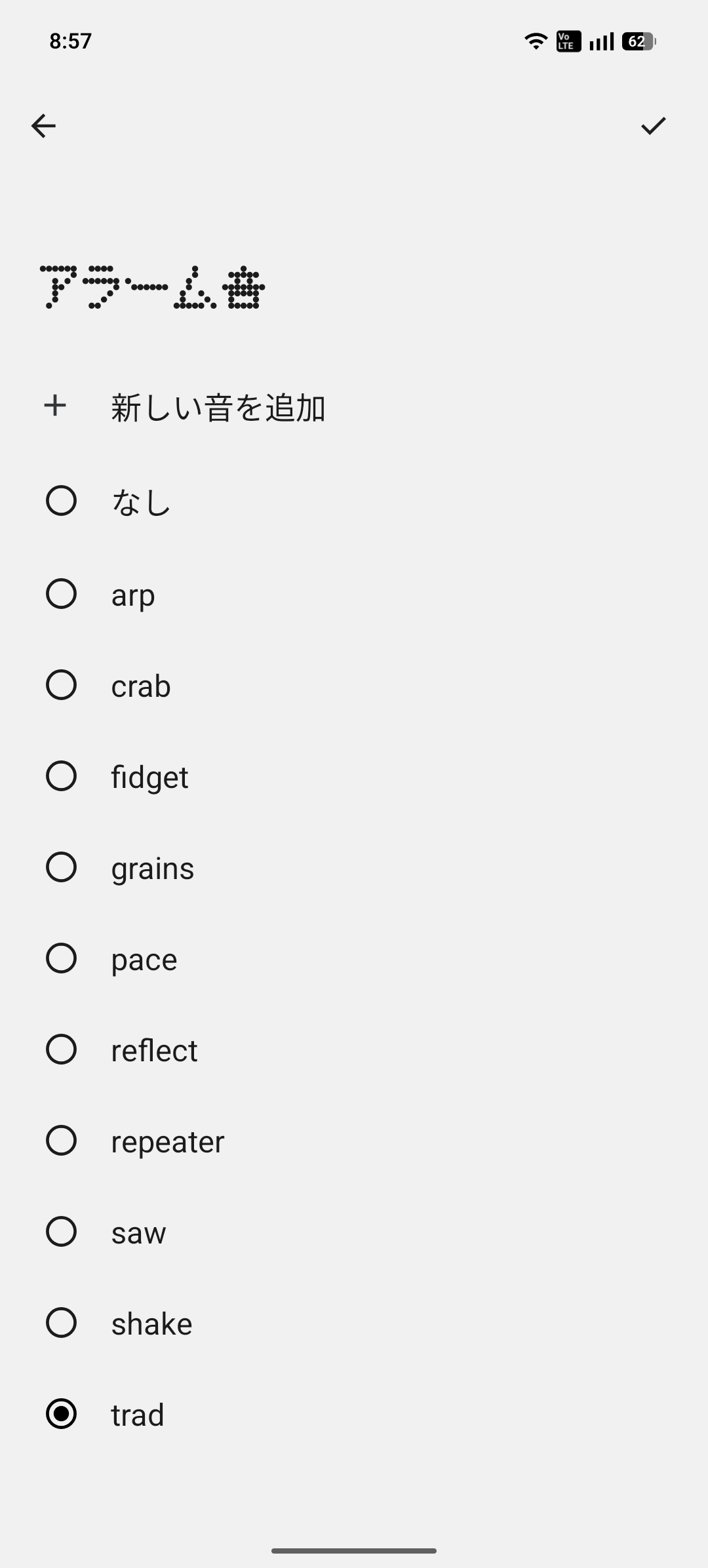Choose the arp alarm sound
The image size is (708, 1568).
[62, 594]
